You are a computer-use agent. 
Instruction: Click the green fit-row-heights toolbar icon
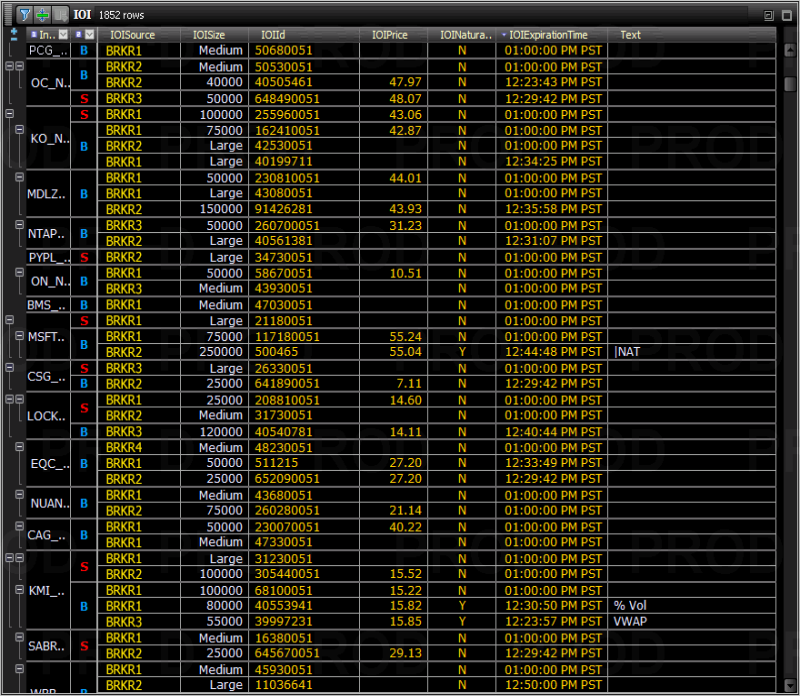click(x=42, y=14)
